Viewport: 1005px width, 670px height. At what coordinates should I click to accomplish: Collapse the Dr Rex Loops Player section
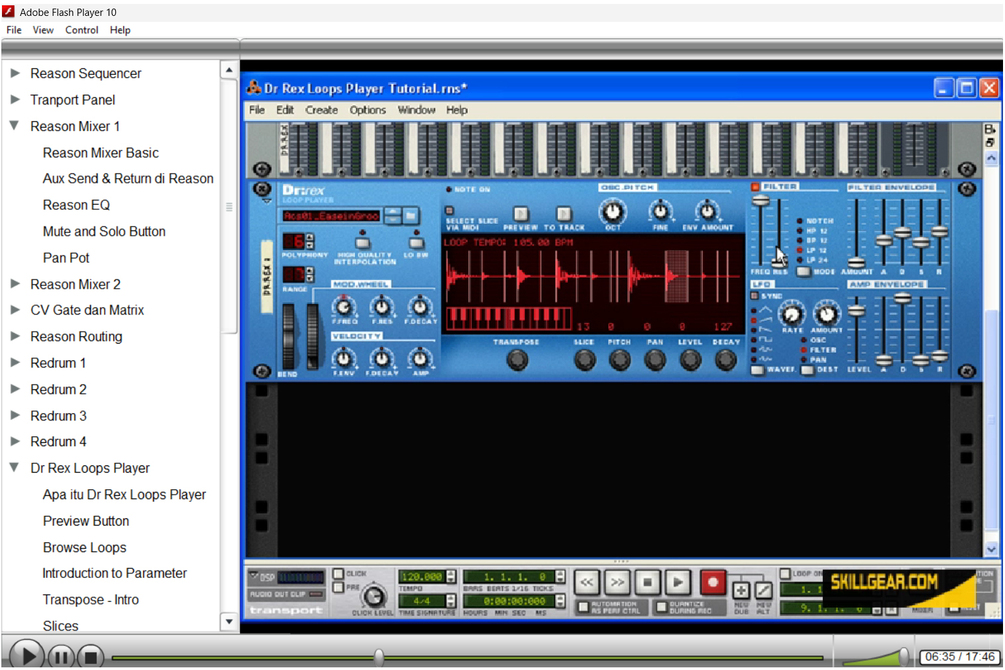[x=14, y=467]
